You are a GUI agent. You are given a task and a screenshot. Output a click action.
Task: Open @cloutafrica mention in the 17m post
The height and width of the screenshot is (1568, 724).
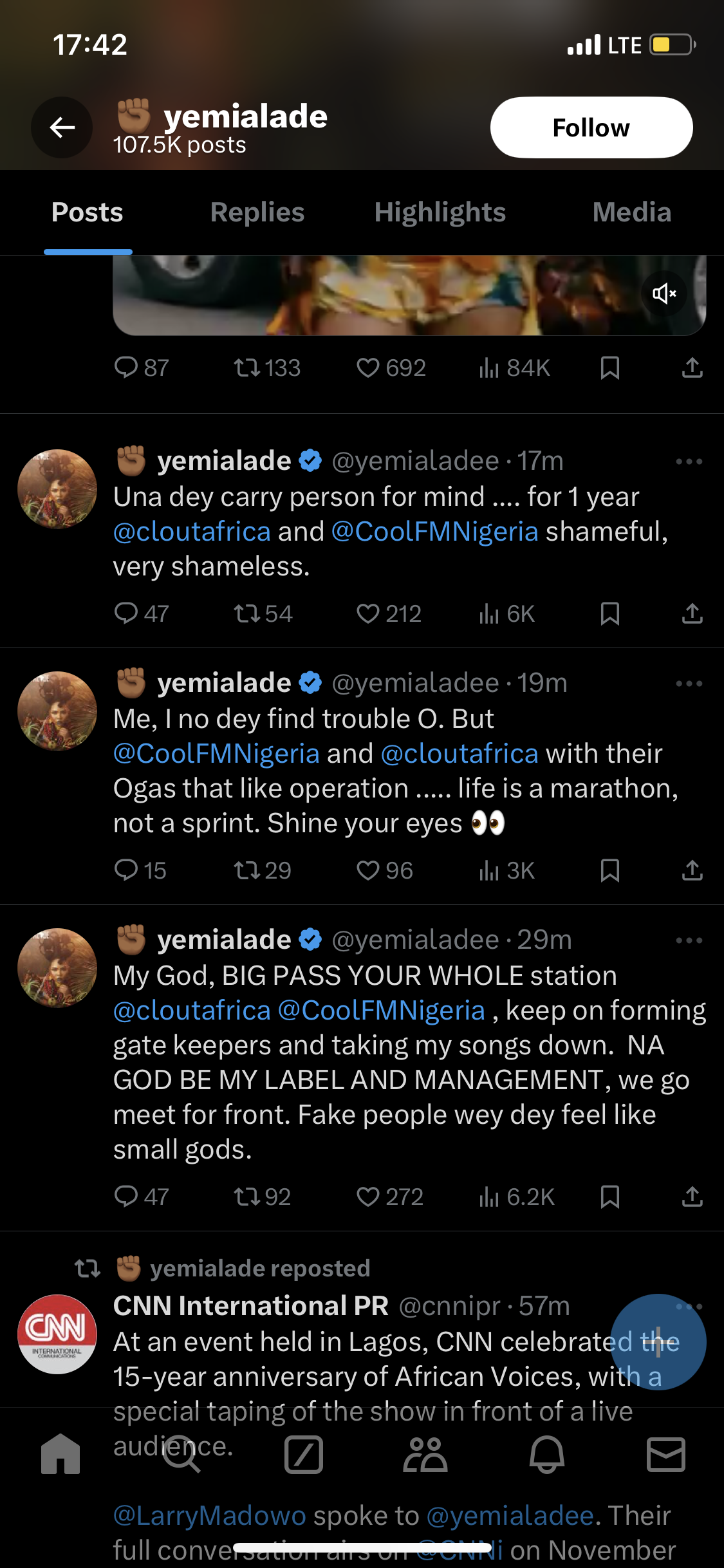tap(192, 532)
